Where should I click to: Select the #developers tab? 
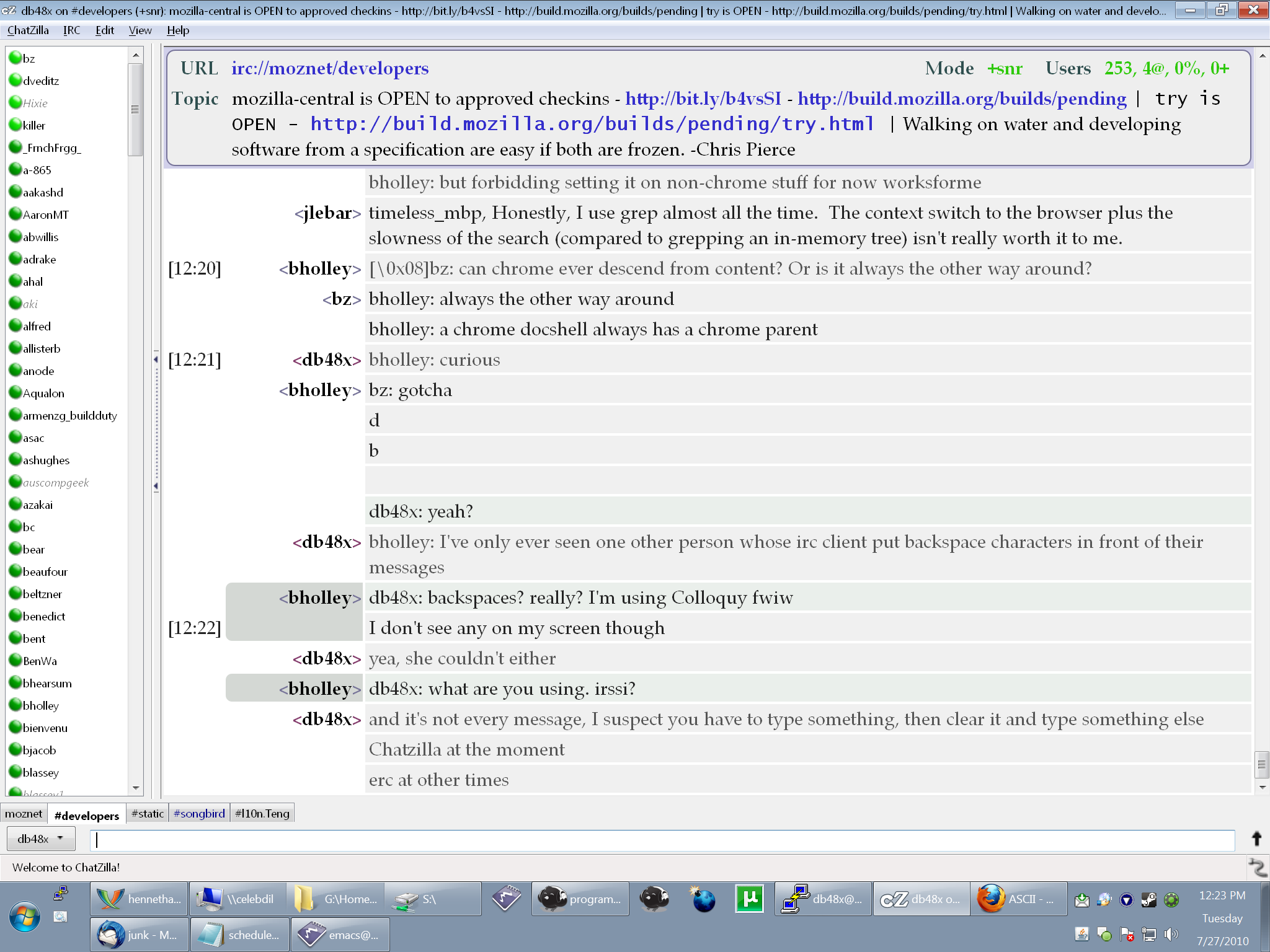pos(86,814)
